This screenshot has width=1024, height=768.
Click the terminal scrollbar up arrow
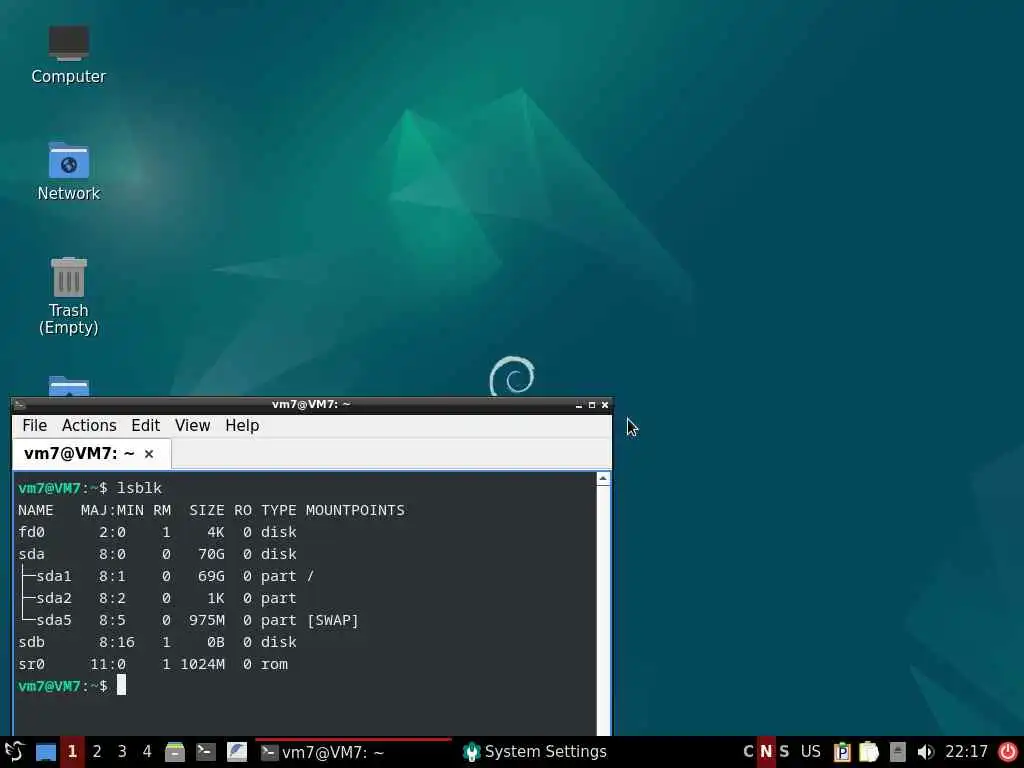[603, 479]
